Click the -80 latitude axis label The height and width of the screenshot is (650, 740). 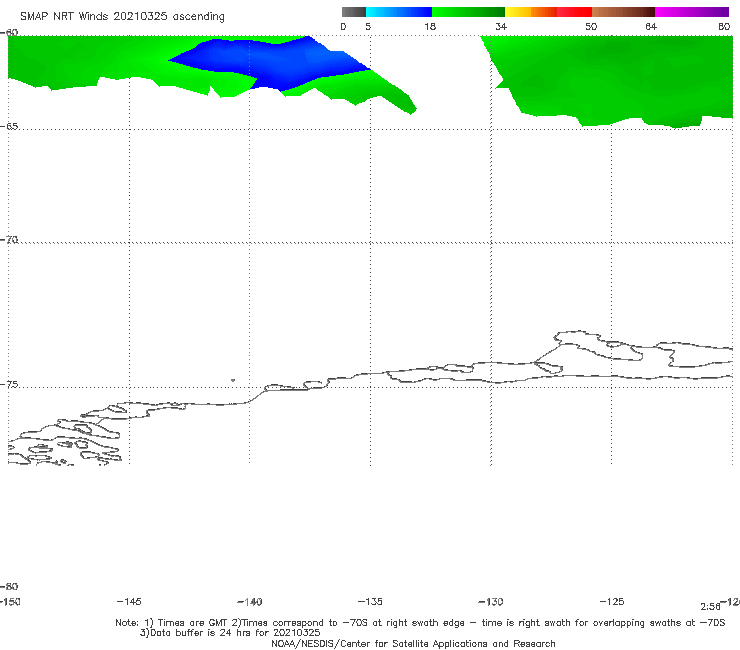(9, 586)
